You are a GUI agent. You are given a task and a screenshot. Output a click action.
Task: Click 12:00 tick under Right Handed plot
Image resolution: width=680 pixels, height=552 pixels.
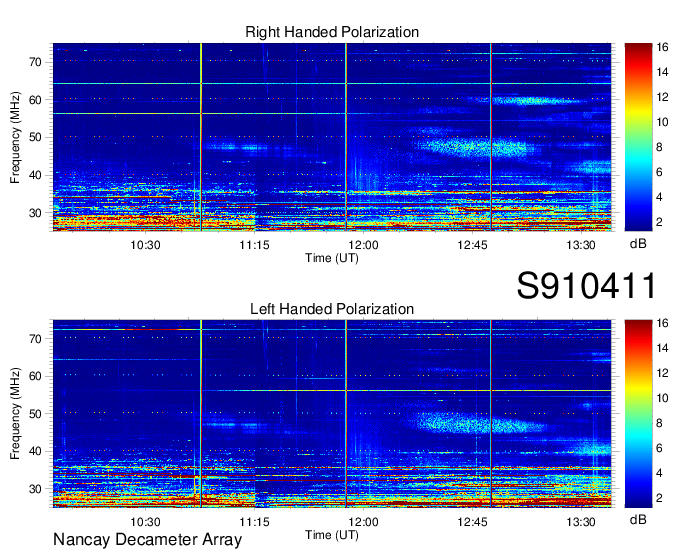pos(363,245)
